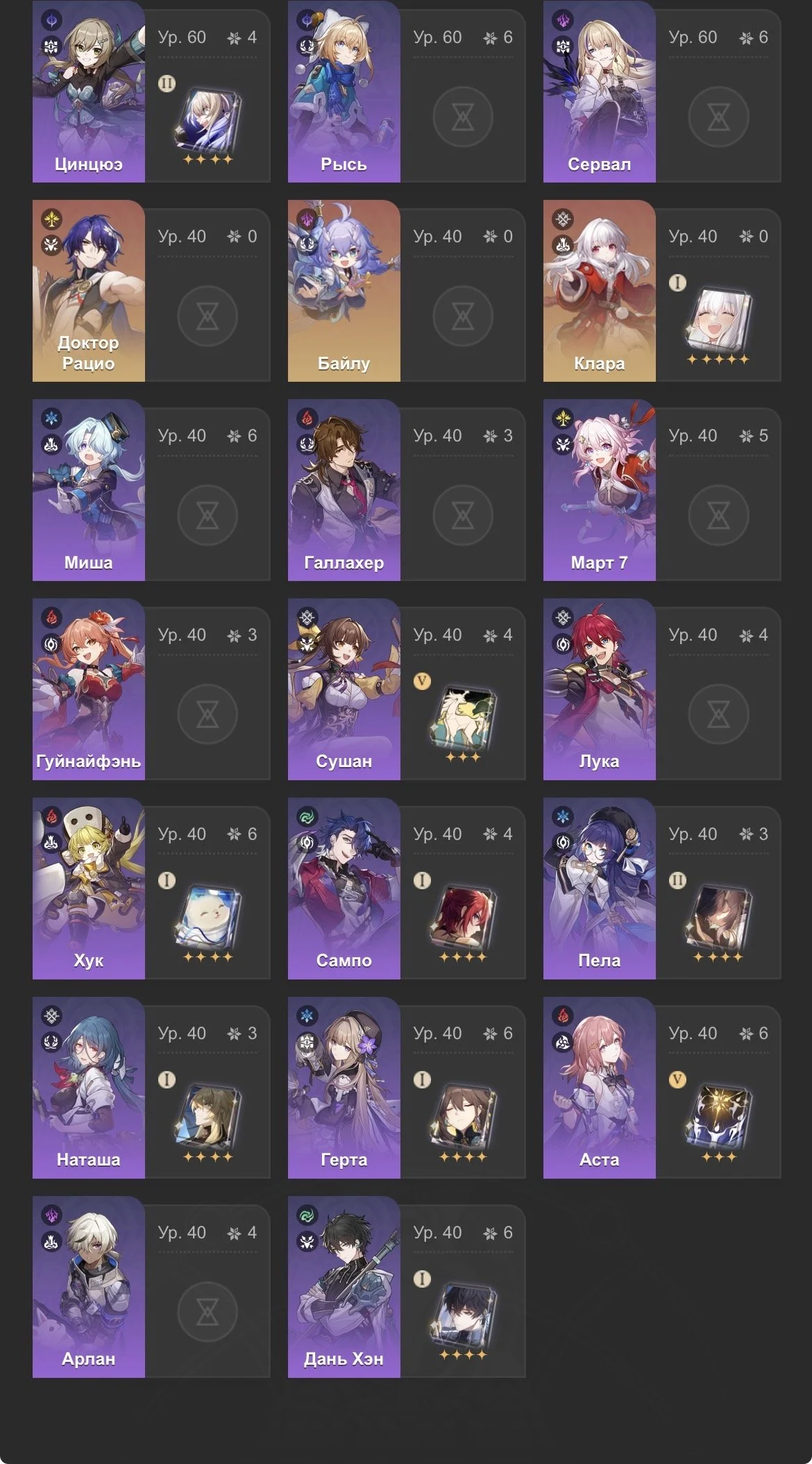Select the Галлахер character portrait

(344, 490)
